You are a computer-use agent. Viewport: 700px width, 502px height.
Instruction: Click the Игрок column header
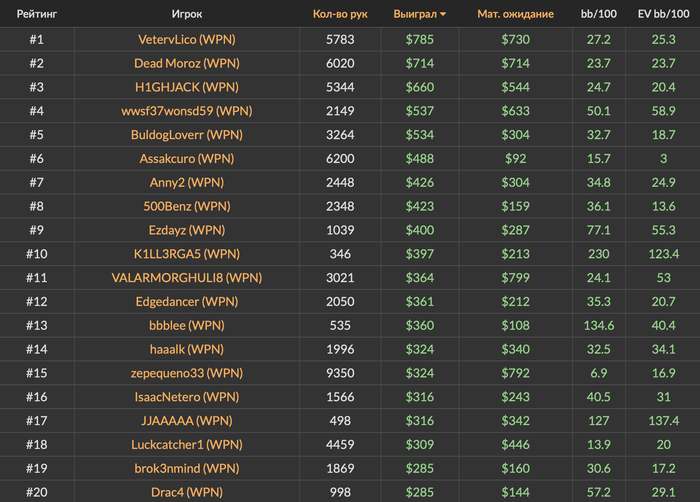pyautogui.click(x=187, y=14)
